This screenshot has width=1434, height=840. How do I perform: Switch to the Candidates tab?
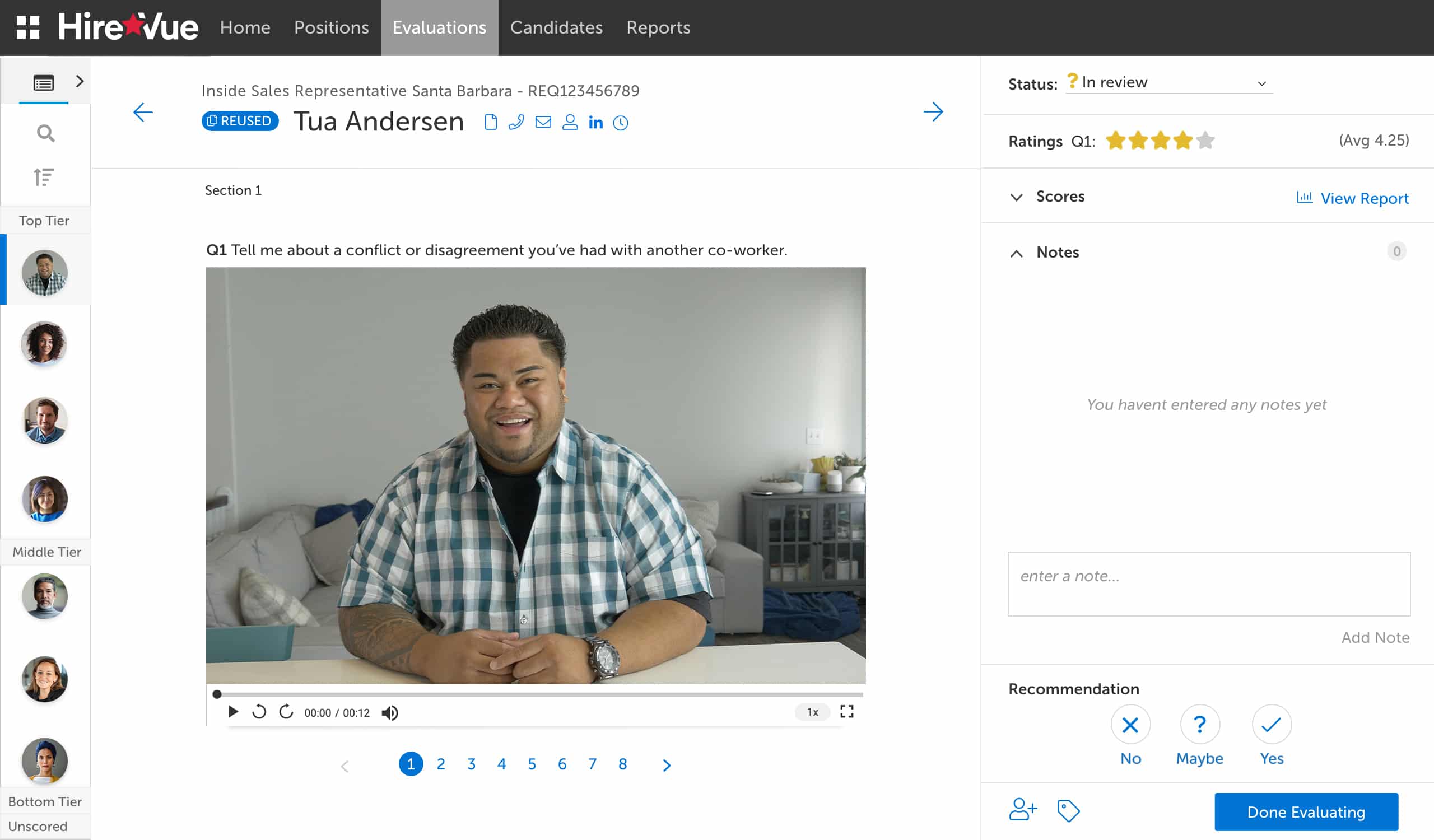(x=556, y=27)
